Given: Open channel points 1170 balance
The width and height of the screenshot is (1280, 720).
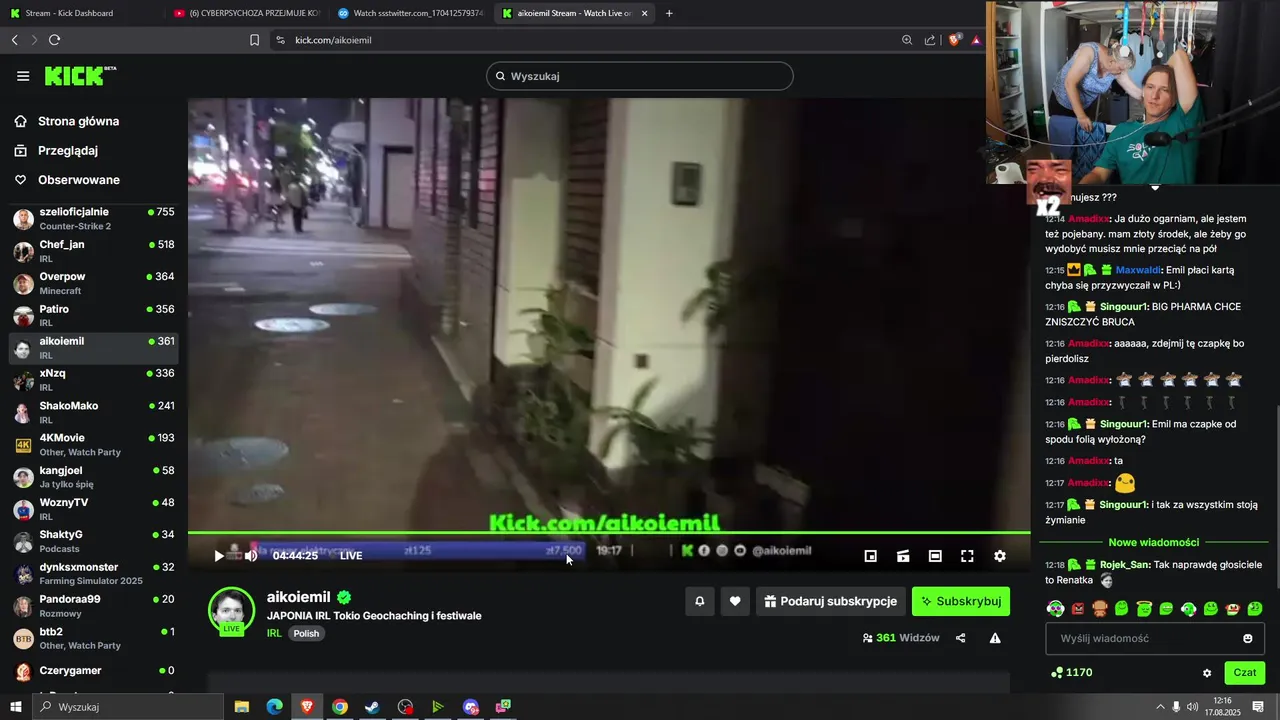Looking at the screenshot, I should (1072, 673).
